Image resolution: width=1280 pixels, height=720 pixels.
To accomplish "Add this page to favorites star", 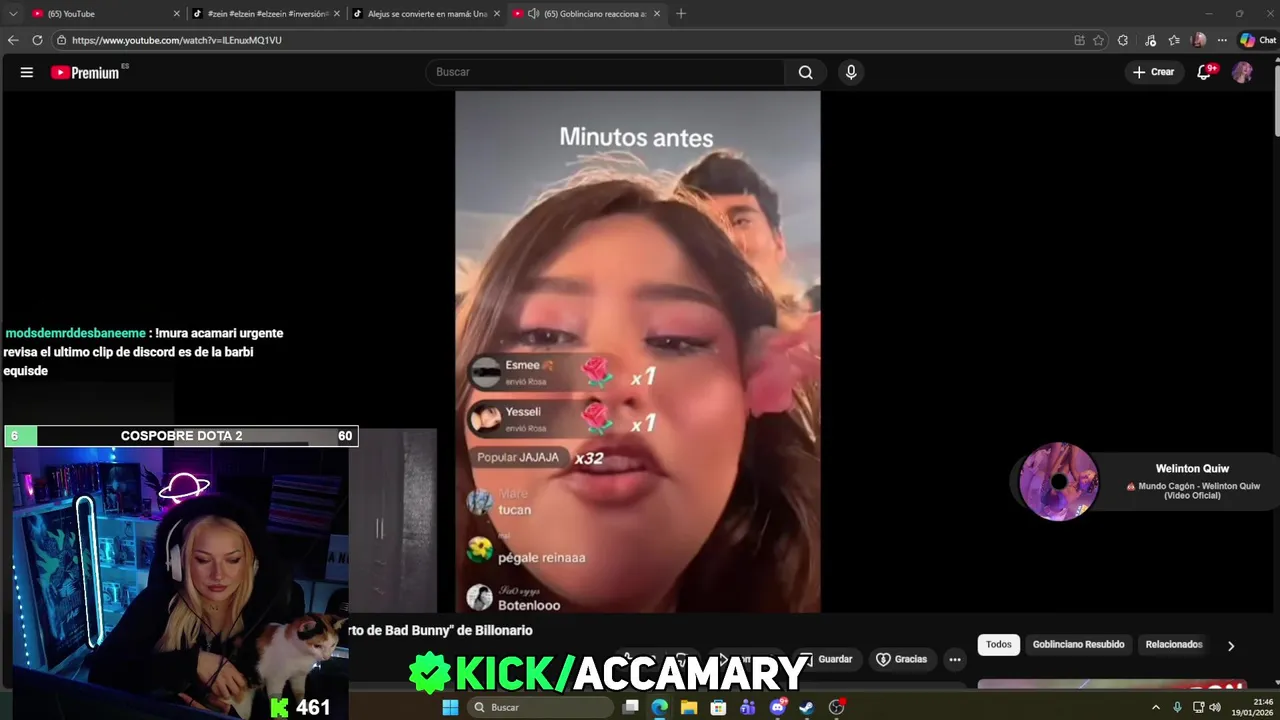I will point(1098,40).
